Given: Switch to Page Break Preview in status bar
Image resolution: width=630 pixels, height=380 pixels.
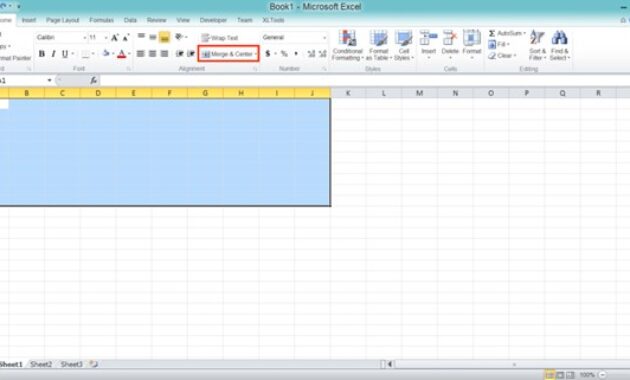Looking at the screenshot, I should click(570, 375).
